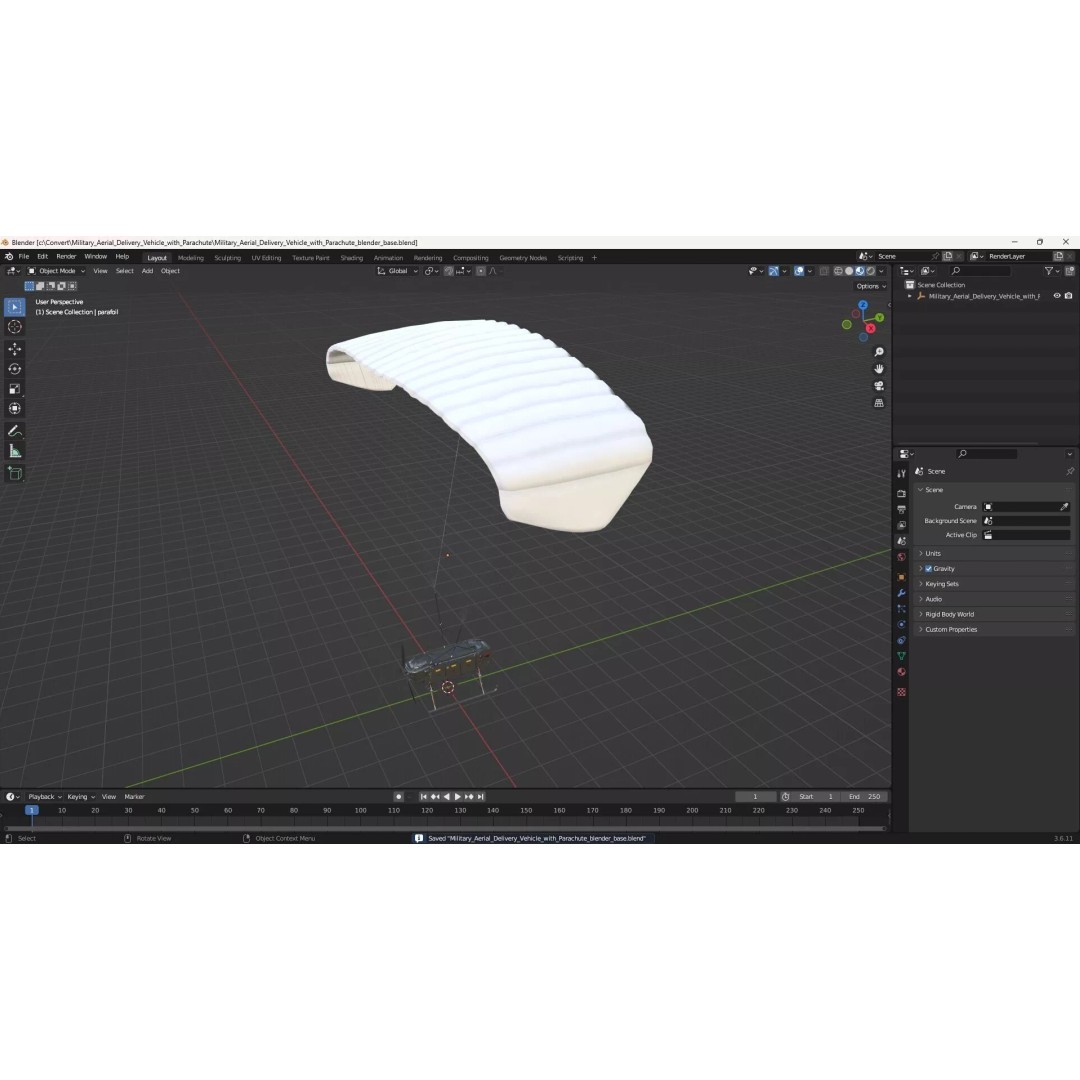Toggle viewport gizmos
The height and width of the screenshot is (1080, 1080).
(x=773, y=271)
